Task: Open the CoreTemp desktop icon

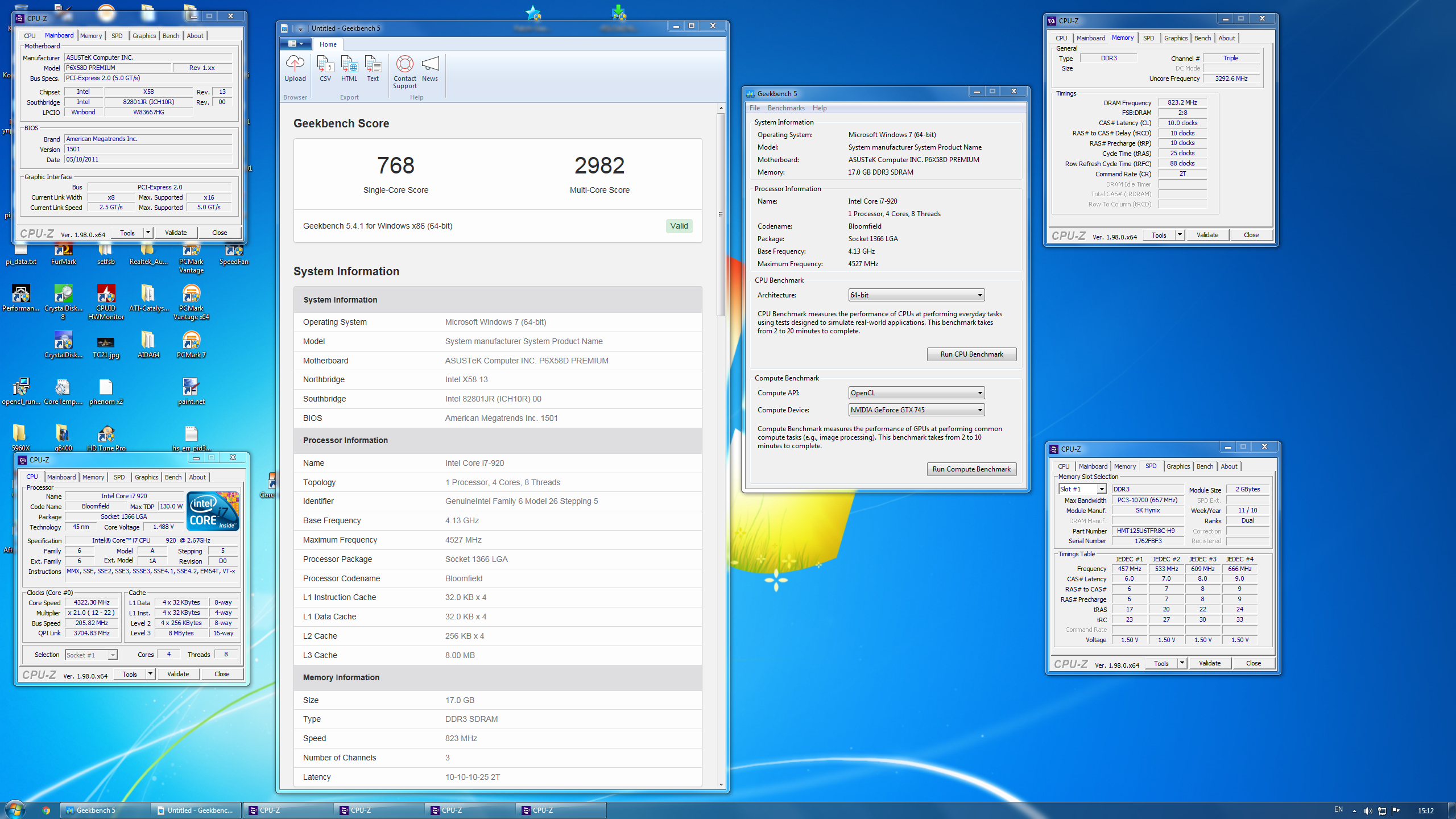Action: 63,392
